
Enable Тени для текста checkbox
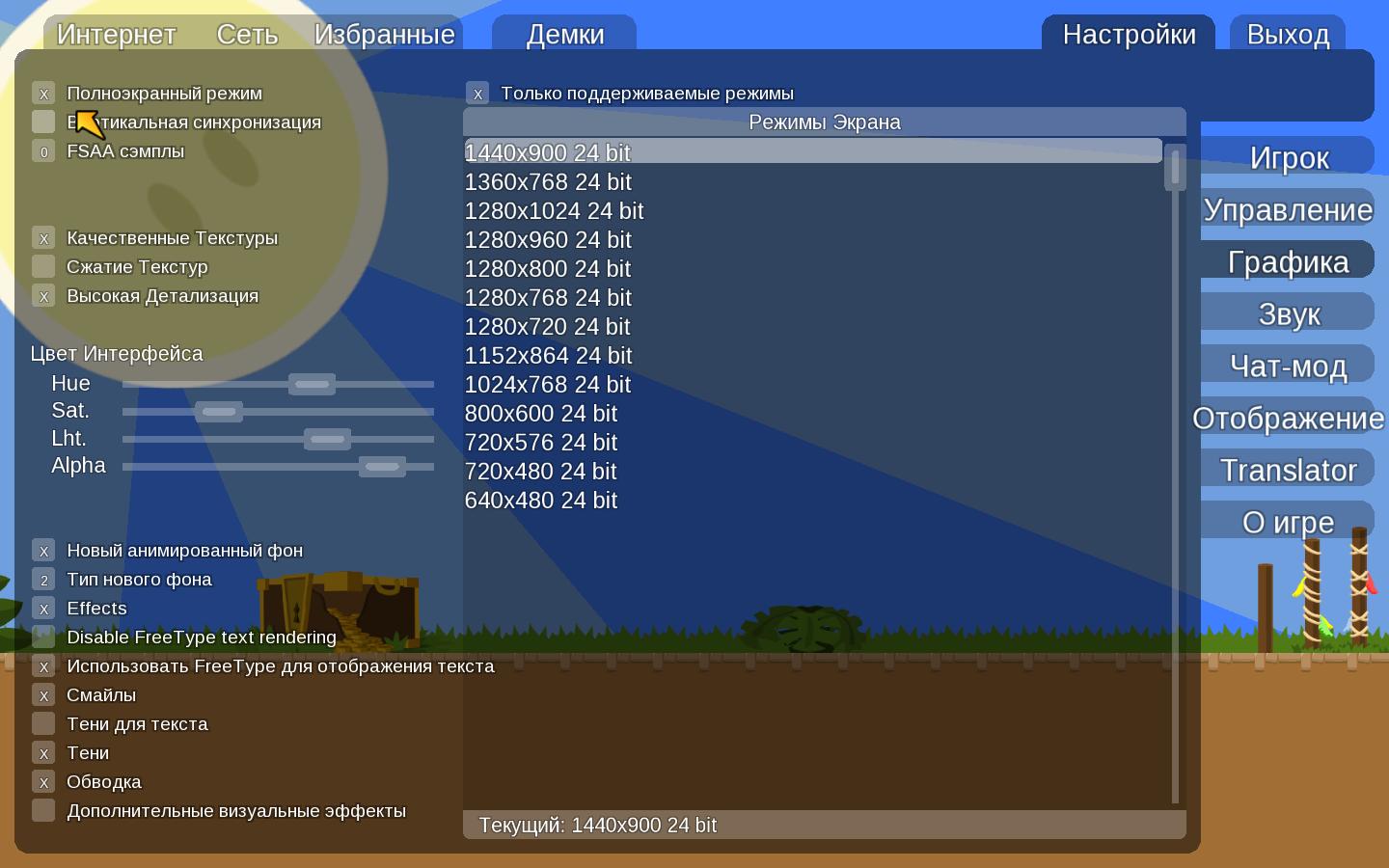[x=43, y=724]
